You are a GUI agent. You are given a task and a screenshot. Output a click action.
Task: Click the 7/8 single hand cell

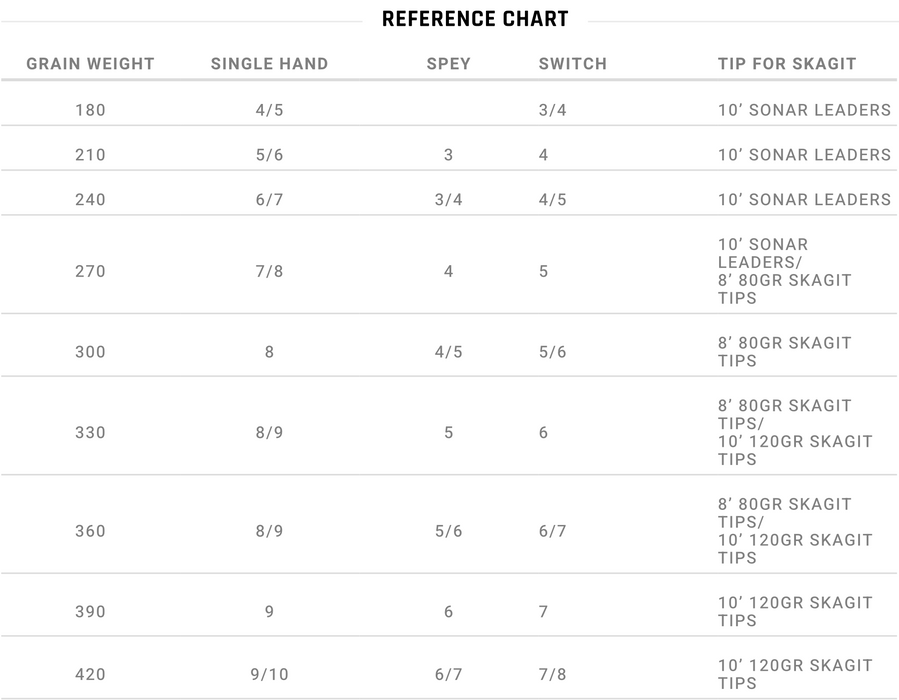pyautogui.click(x=269, y=271)
